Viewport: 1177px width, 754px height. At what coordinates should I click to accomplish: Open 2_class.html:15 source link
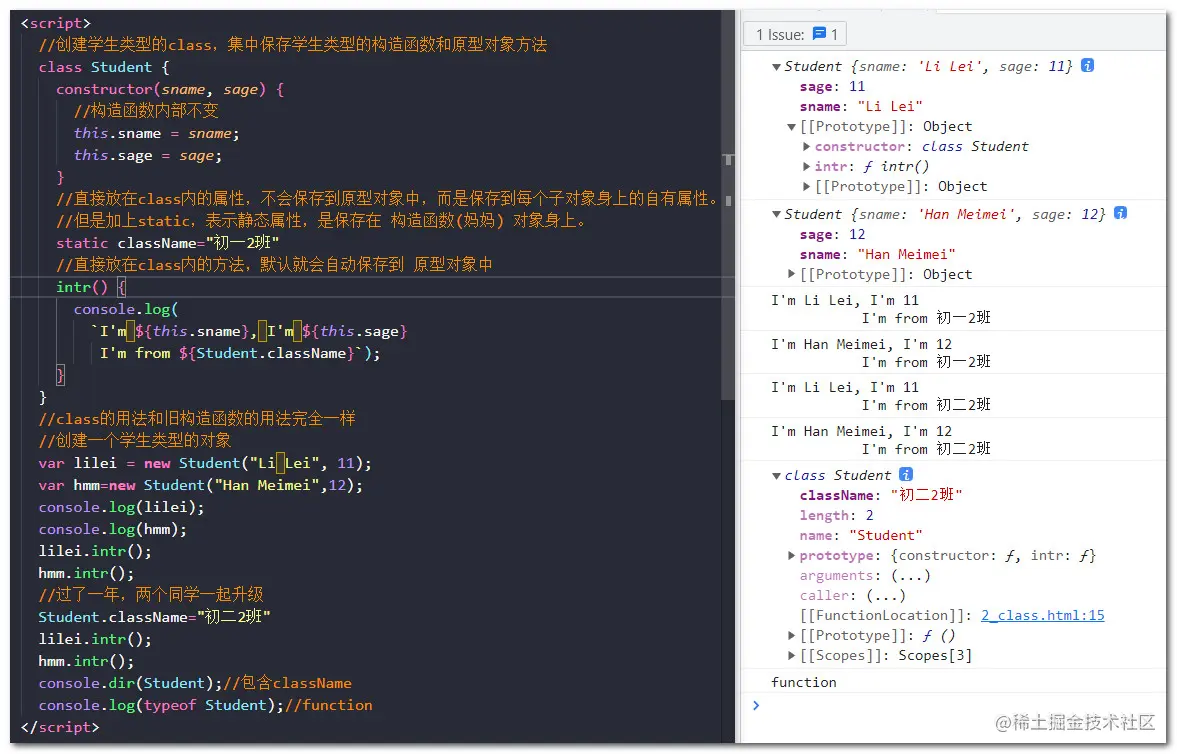point(1043,615)
